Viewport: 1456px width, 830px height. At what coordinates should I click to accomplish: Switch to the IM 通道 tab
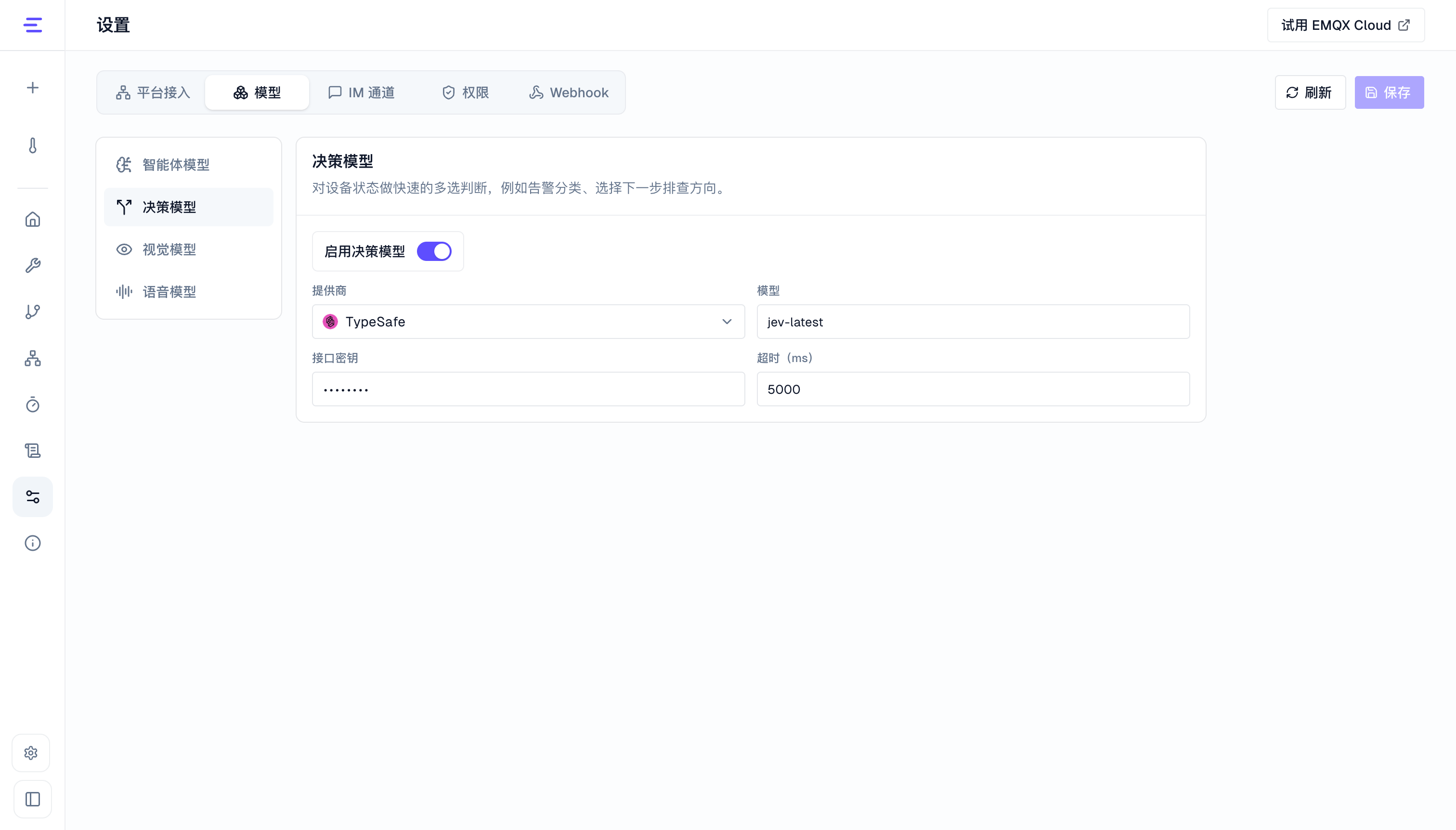pyautogui.click(x=362, y=92)
